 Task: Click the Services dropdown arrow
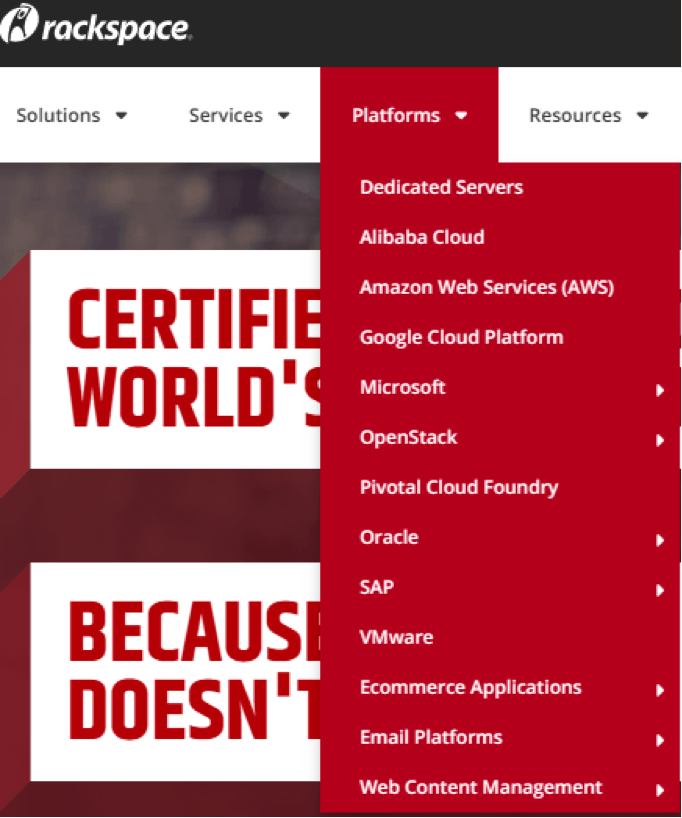point(284,116)
